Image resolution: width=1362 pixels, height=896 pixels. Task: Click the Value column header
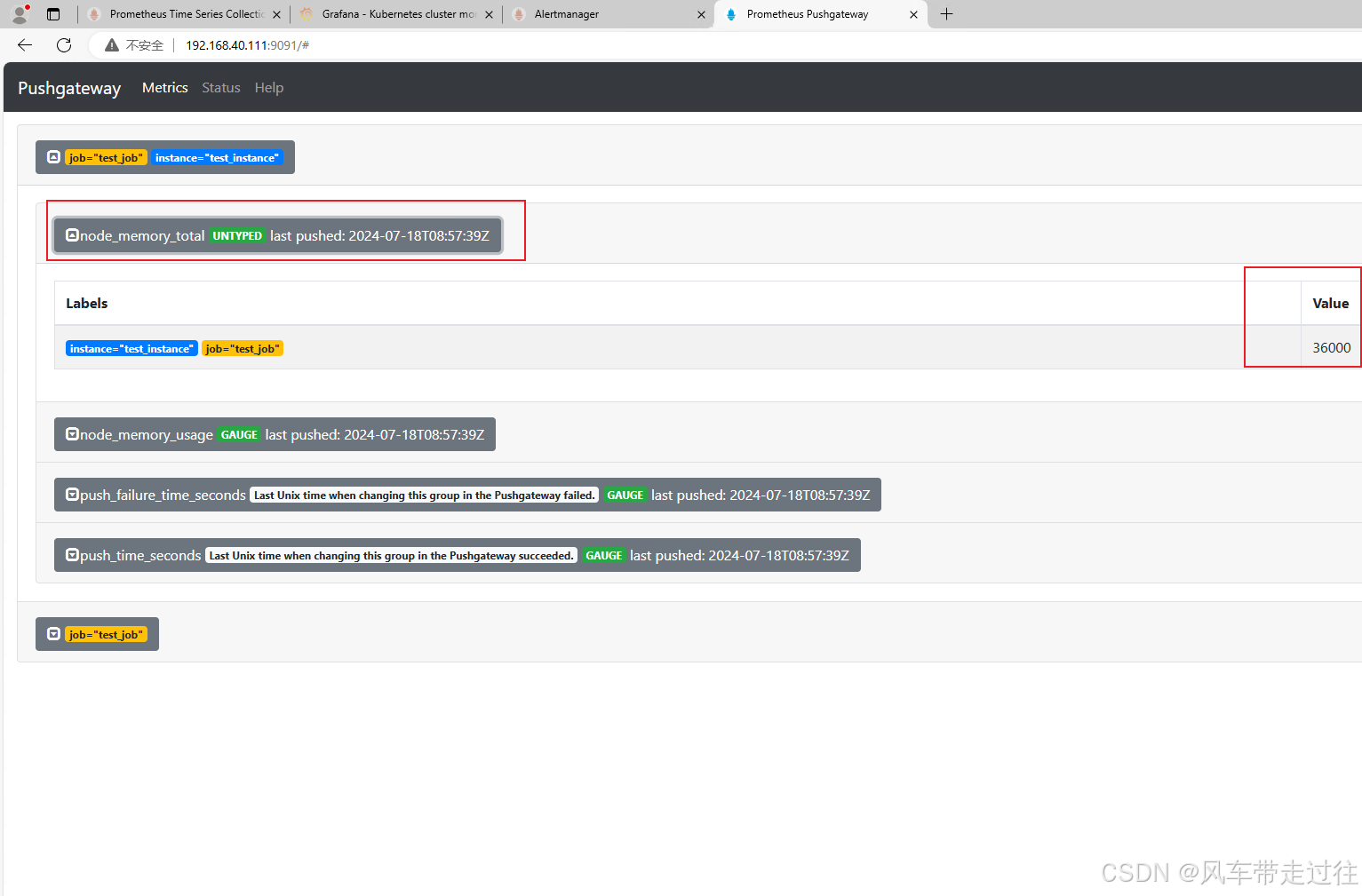click(1330, 304)
